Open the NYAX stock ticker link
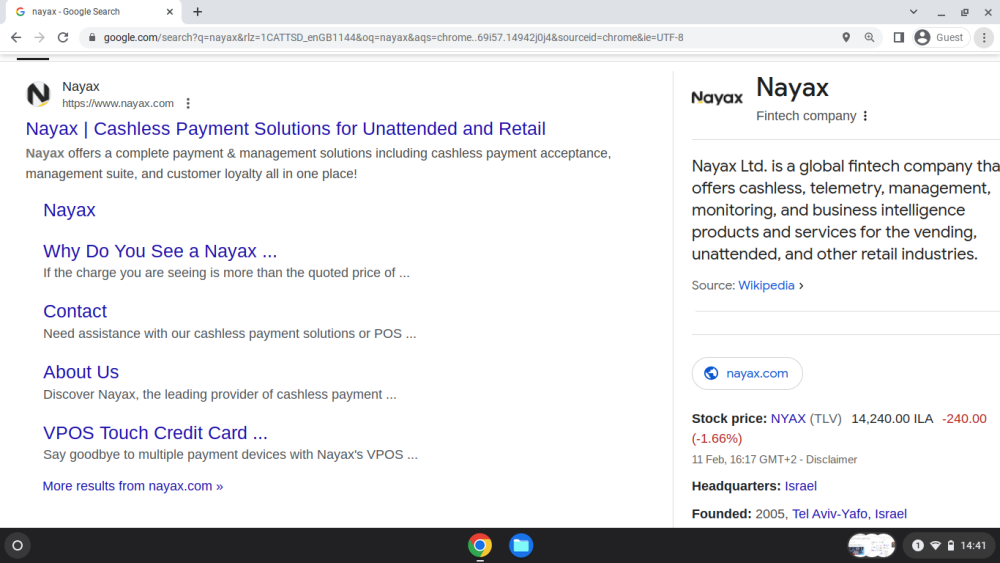 pyautogui.click(x=788, y=419)
